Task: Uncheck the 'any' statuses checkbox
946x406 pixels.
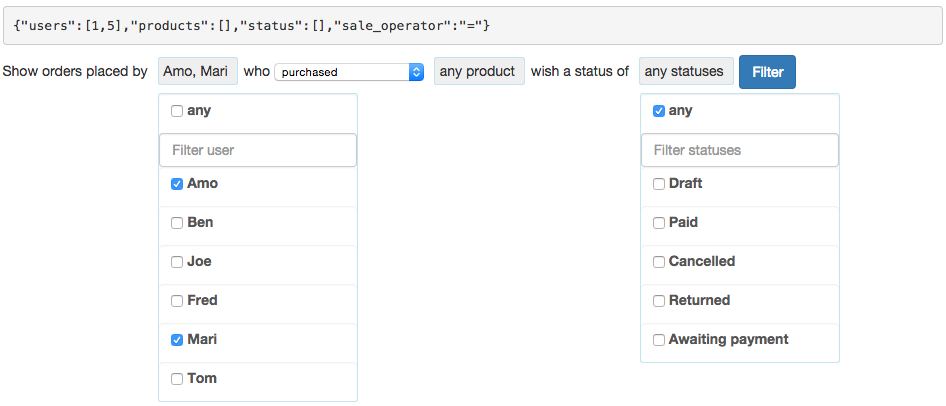Action: coord(659,111)
